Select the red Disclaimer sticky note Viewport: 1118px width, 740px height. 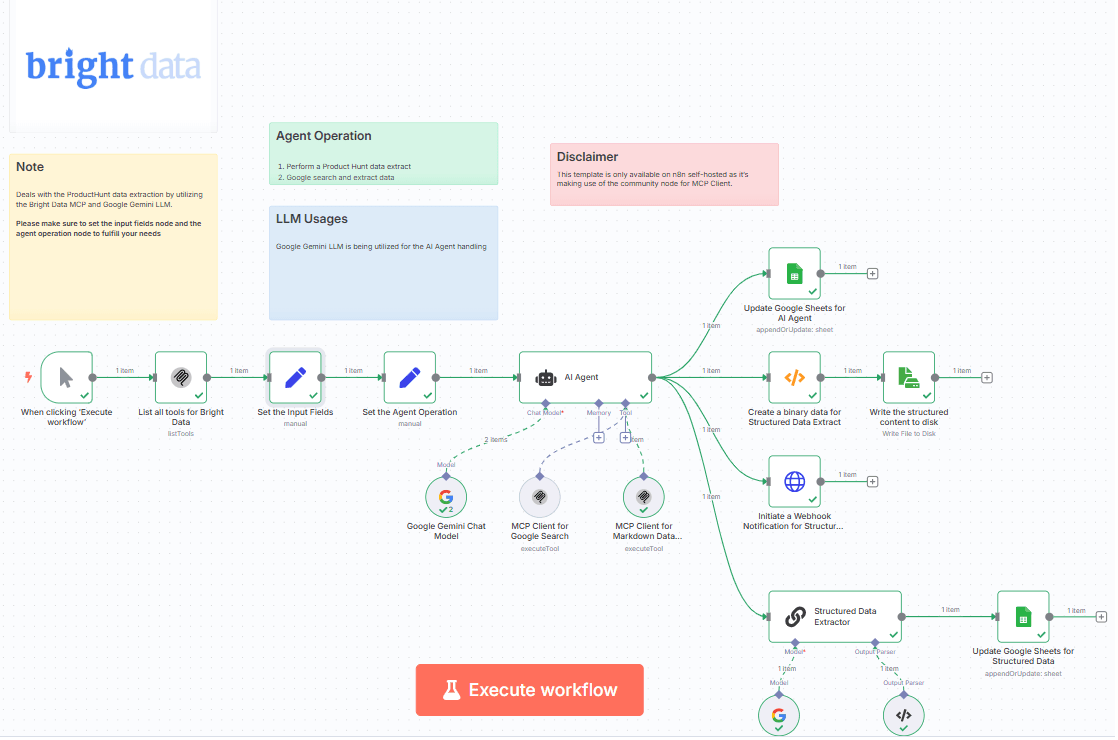tap(665, 175)
